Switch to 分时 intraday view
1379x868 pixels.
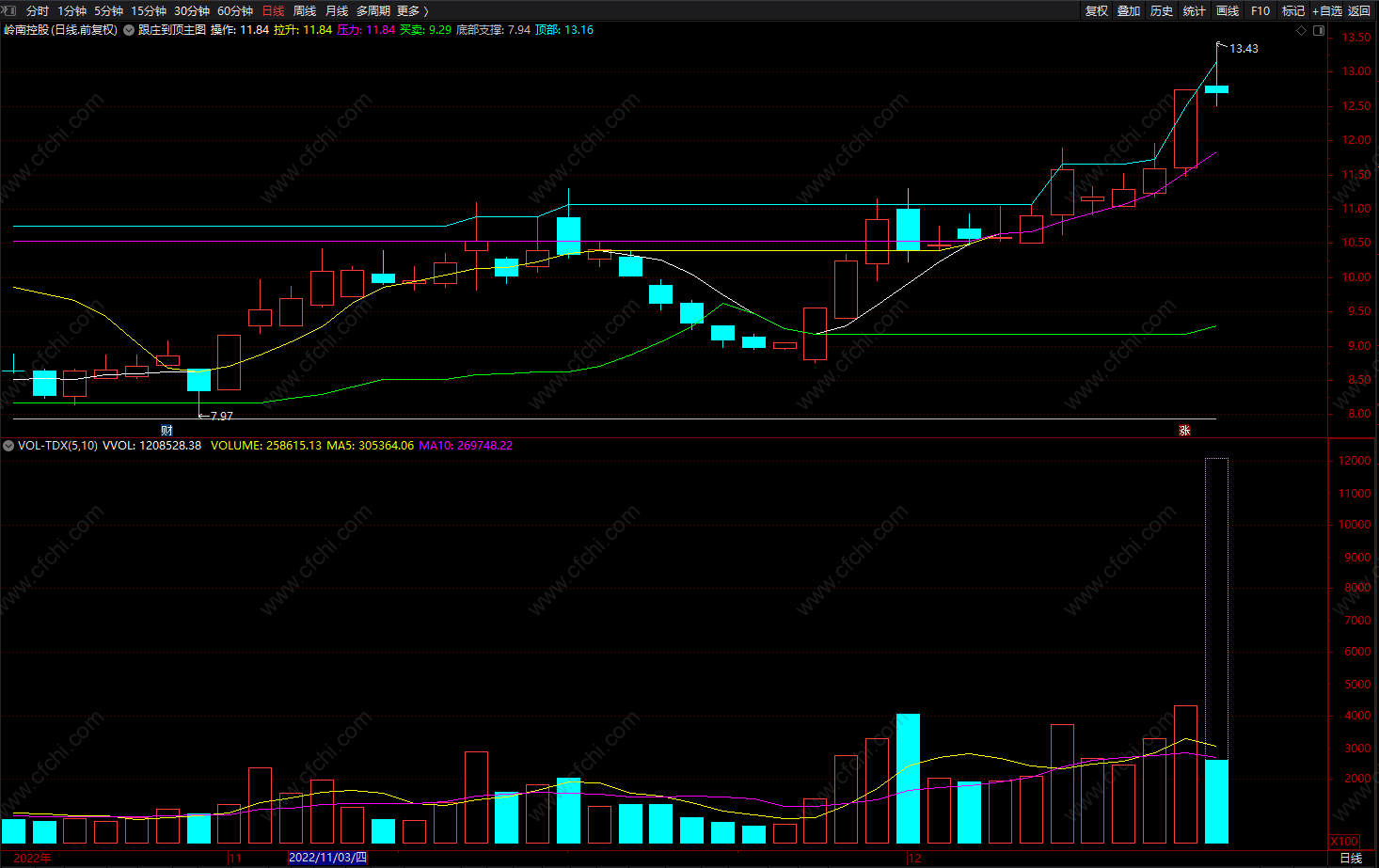(x=38, y=11)
